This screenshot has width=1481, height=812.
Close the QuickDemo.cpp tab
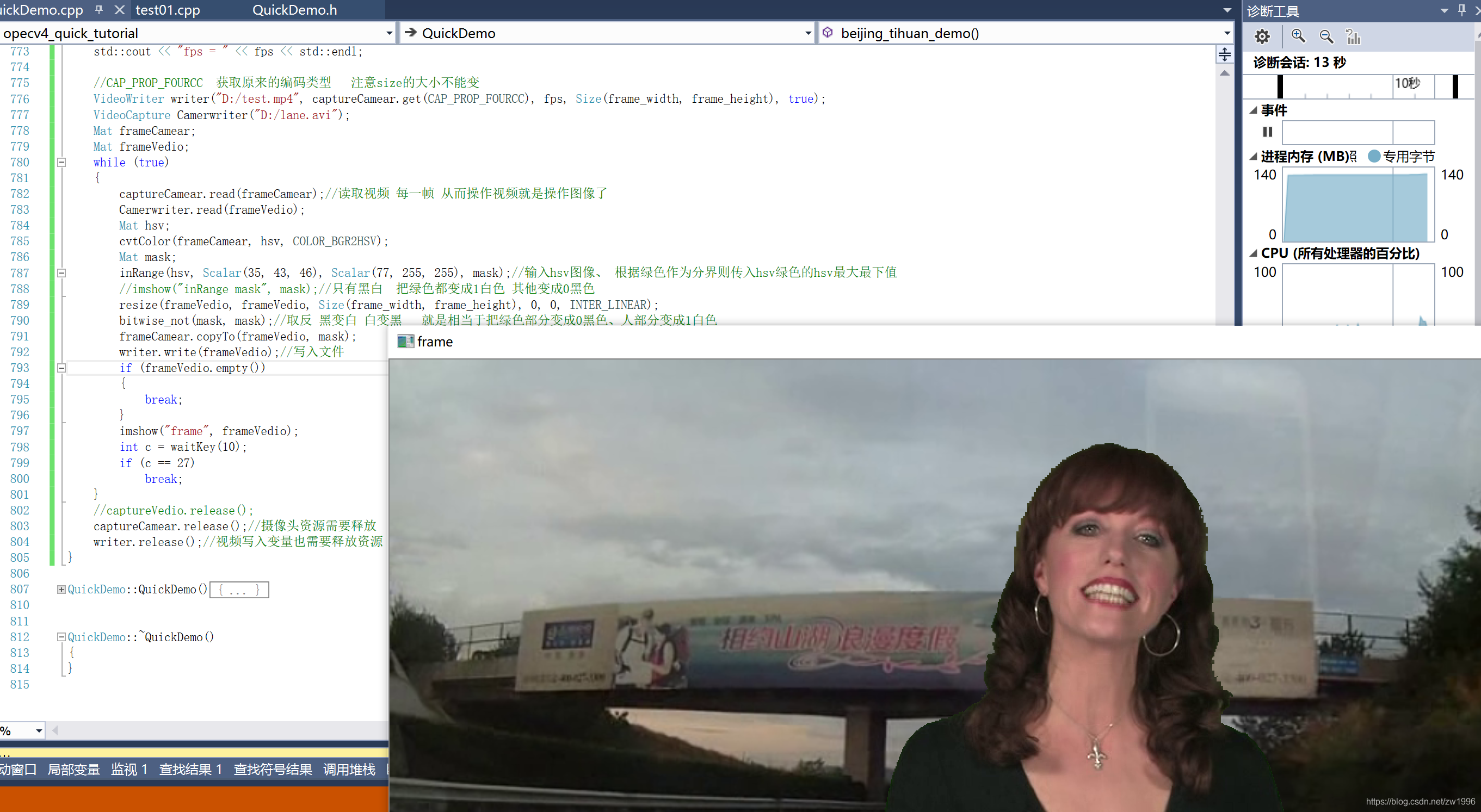120,10
